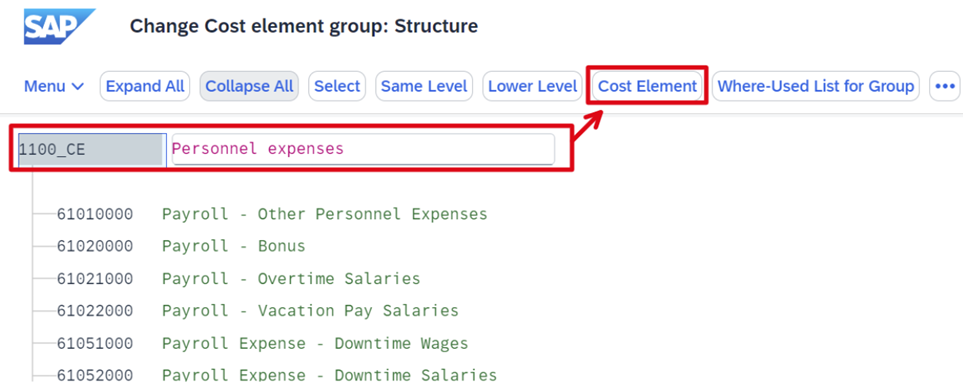Select cost element 61020000 Payroll - Bonus
This screenshot has height=388, width=963.
[x=181, y=246]
